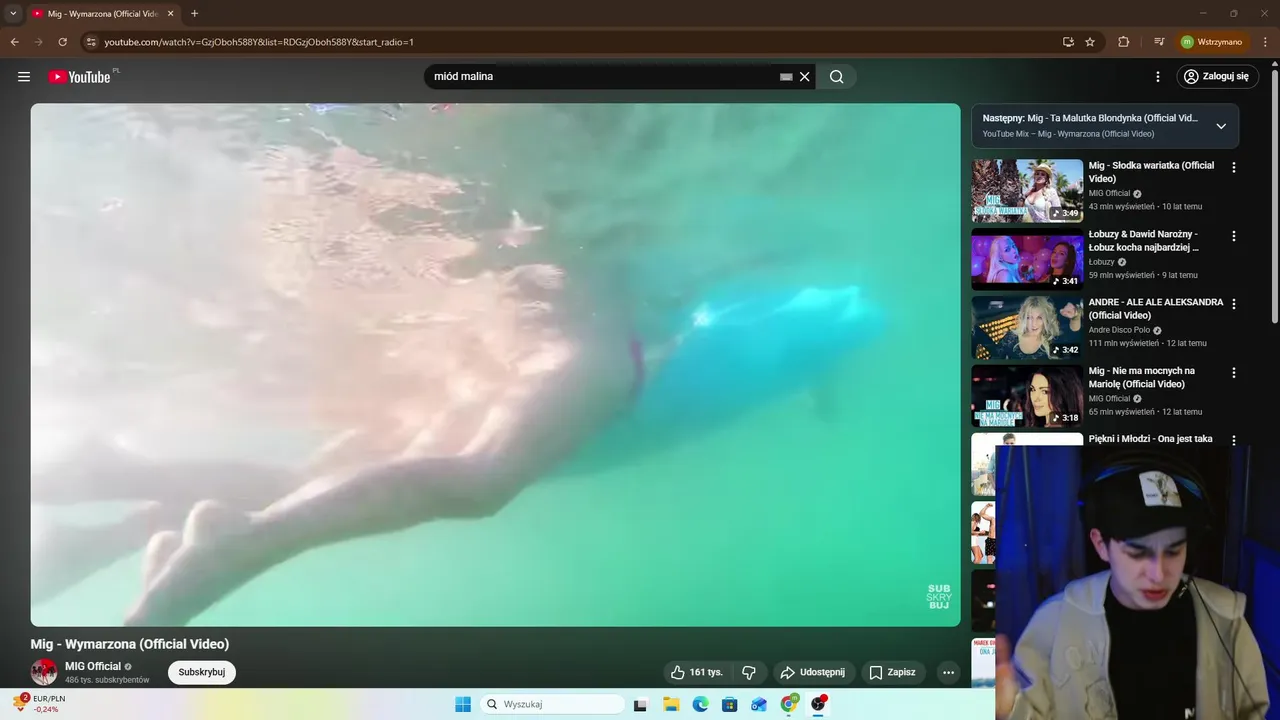Collapse the YouTube Mix playlist panel chevron
Image resolution: width=1280 pixels, height=720 pixels.
[1221, 126]
